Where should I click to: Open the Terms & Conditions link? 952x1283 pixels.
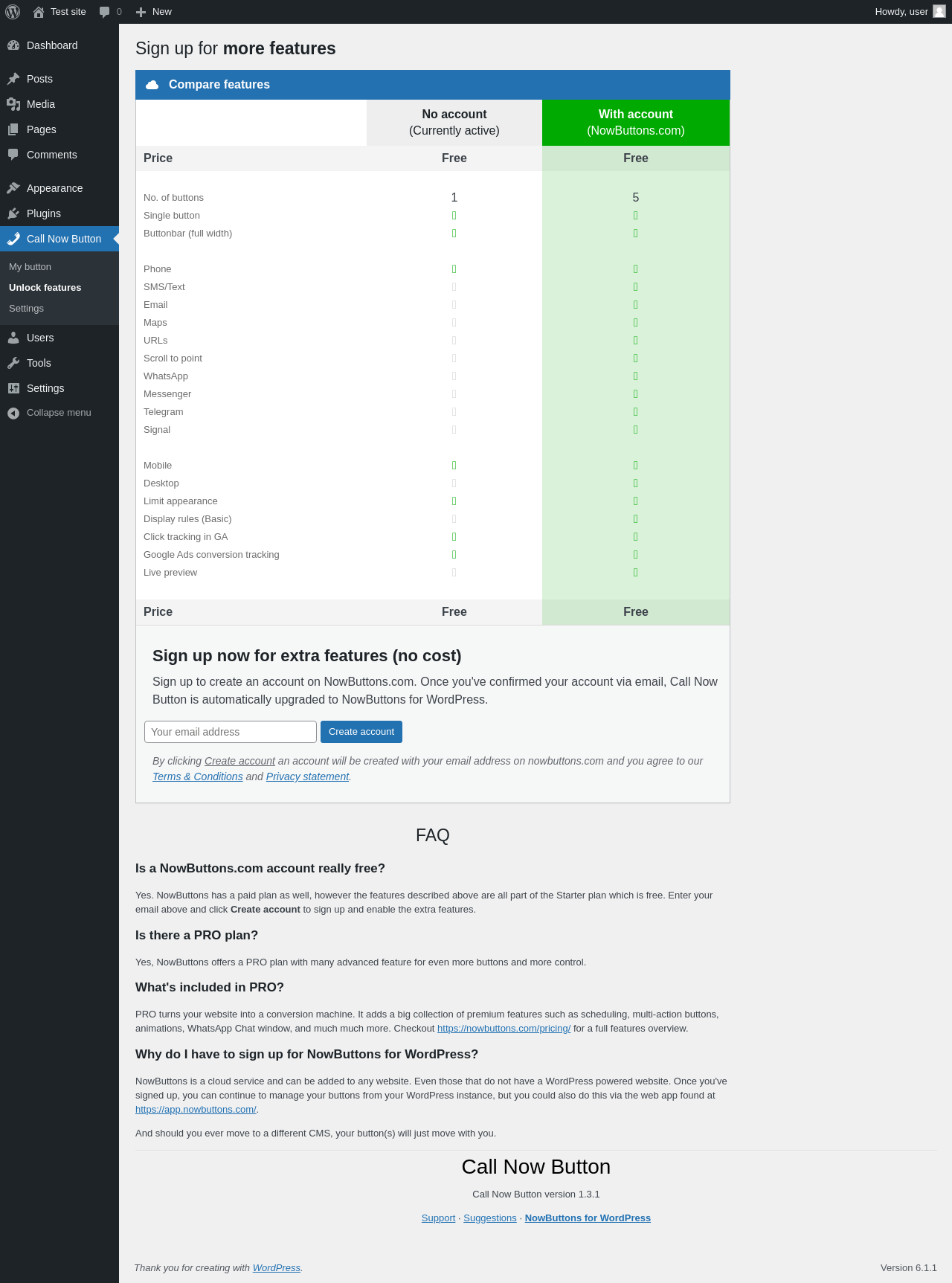[198, 776]
